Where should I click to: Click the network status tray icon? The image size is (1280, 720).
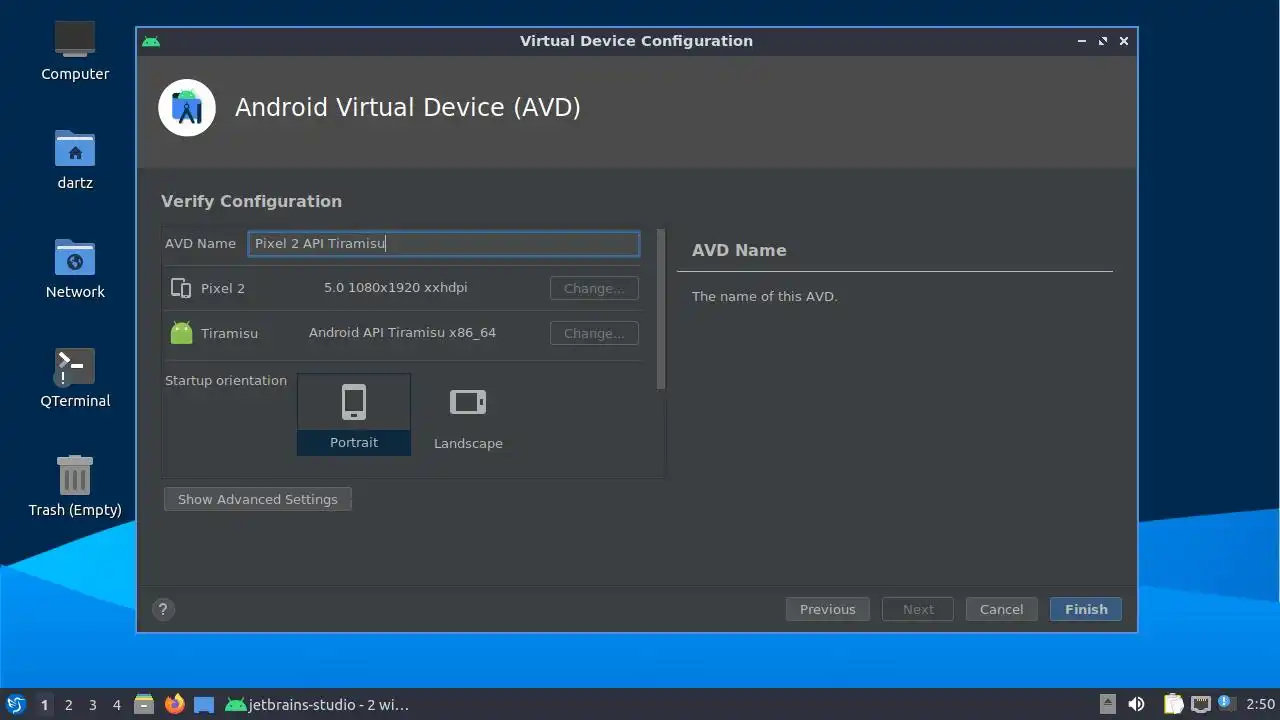tap(1201, 705)
